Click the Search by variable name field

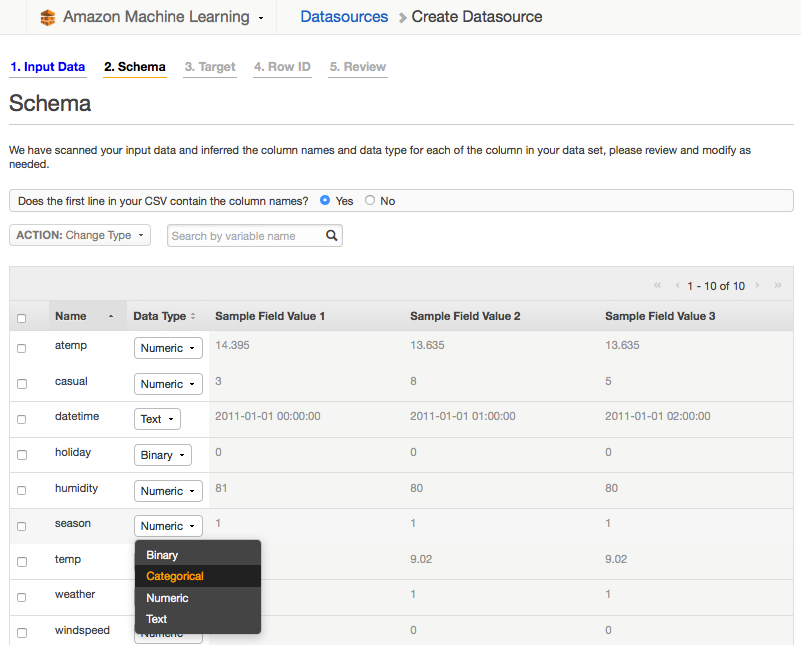tap(245, 236)
